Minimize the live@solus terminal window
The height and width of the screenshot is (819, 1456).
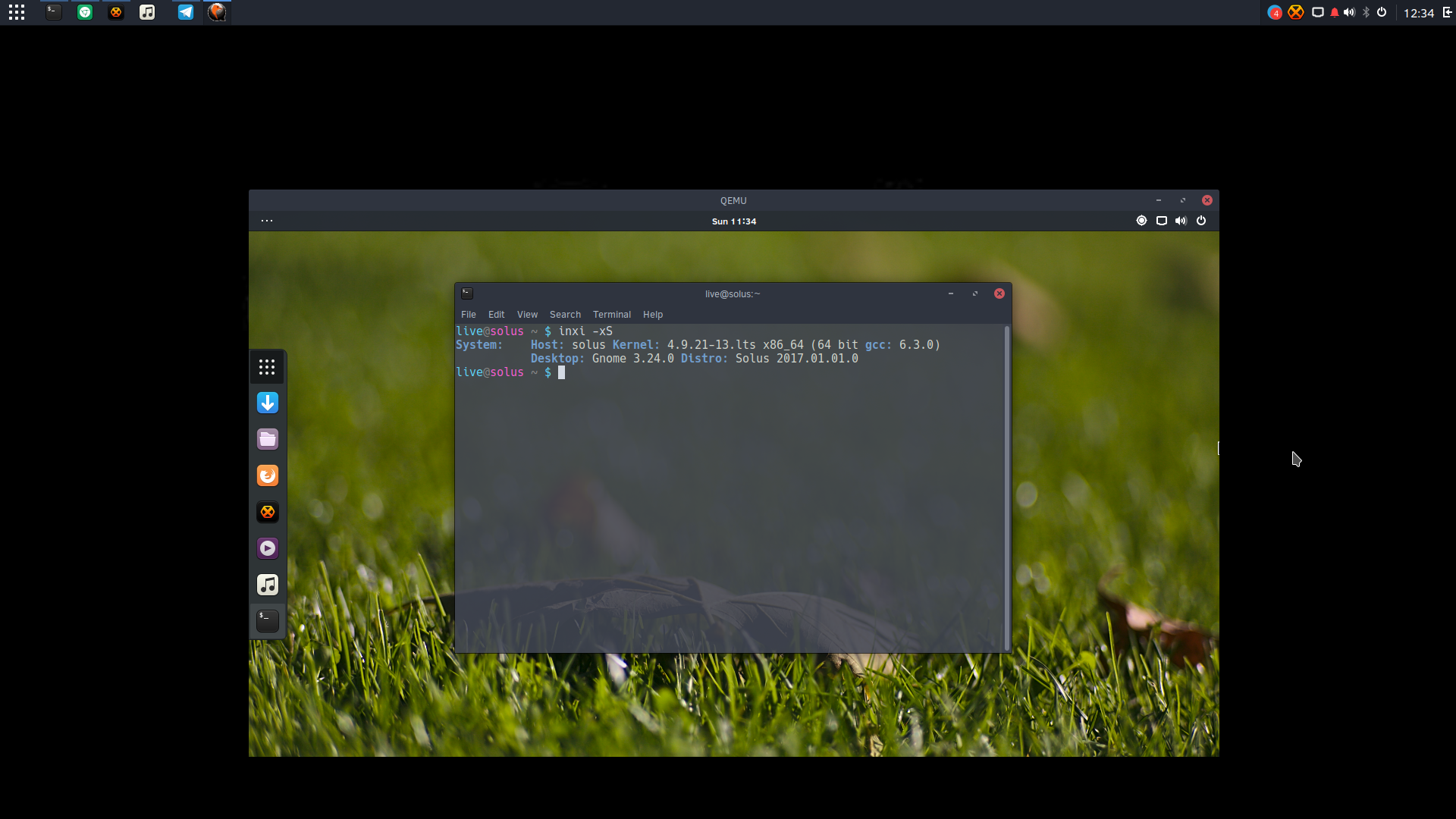coord(950,293)
